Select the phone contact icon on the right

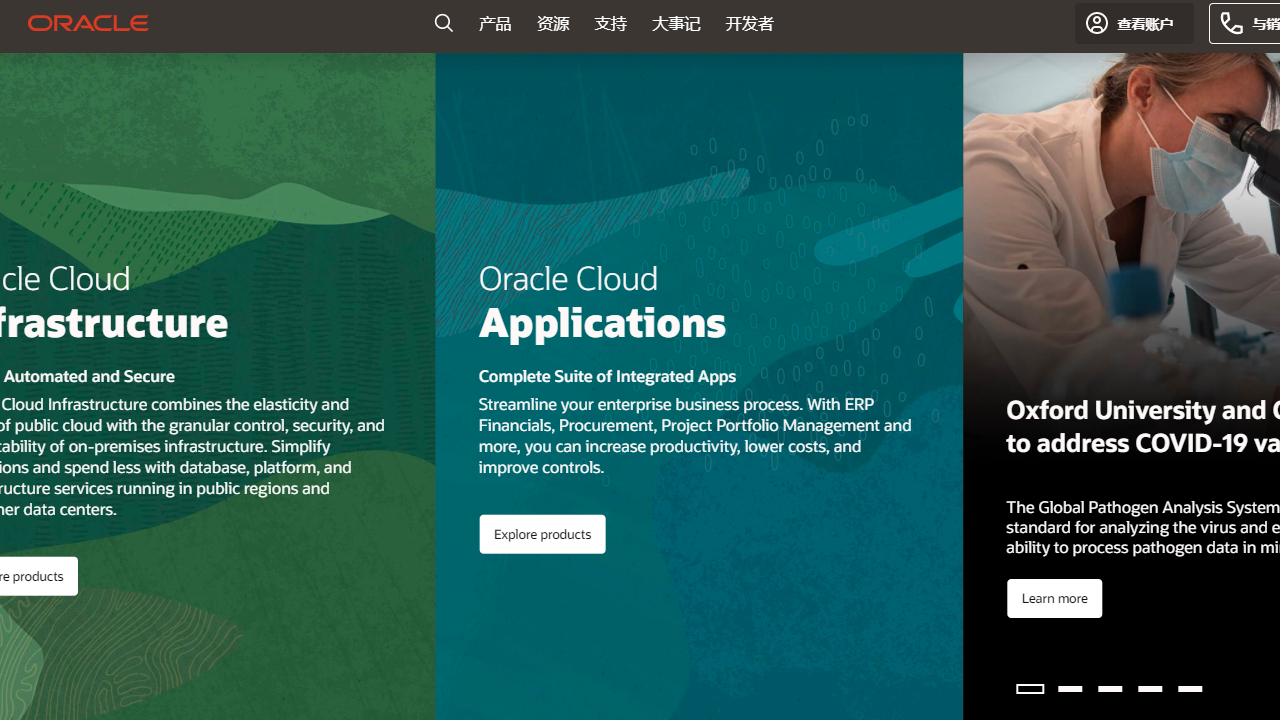point(1231,22)
